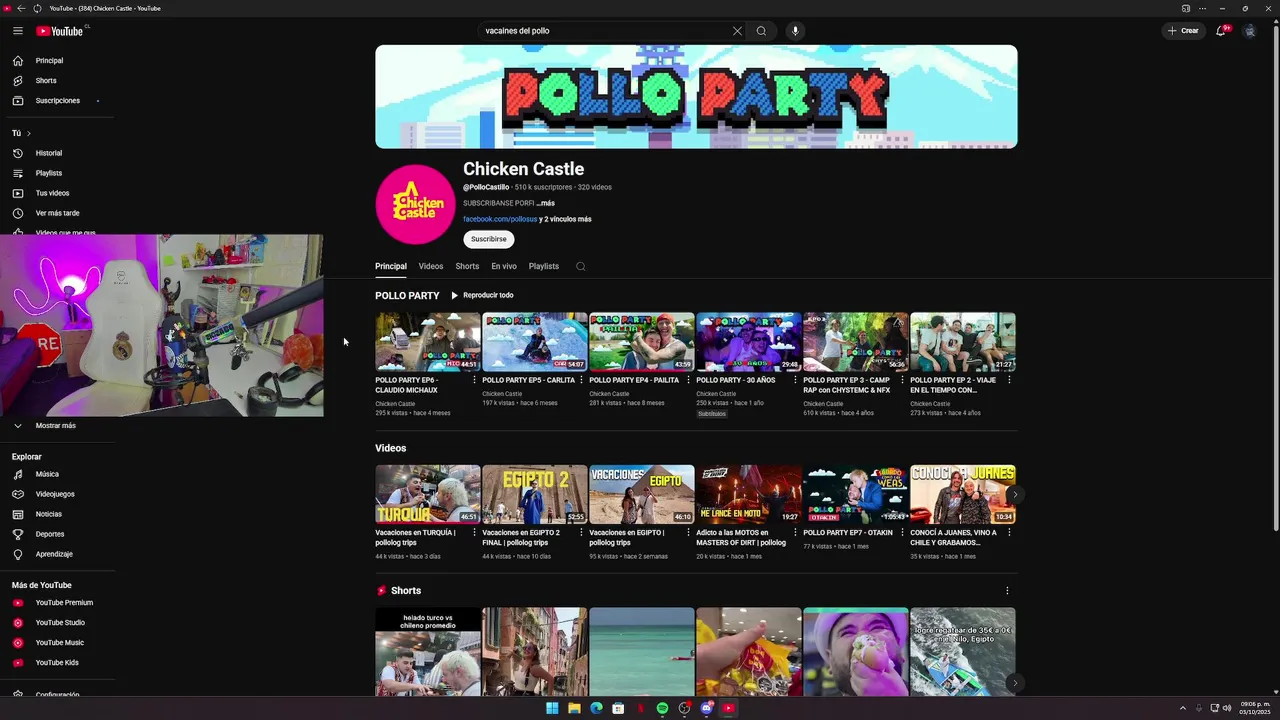Screen dimensions: 1280x720
Task: Open Spotify from the taskbar
Action: (x=662, y=708)
